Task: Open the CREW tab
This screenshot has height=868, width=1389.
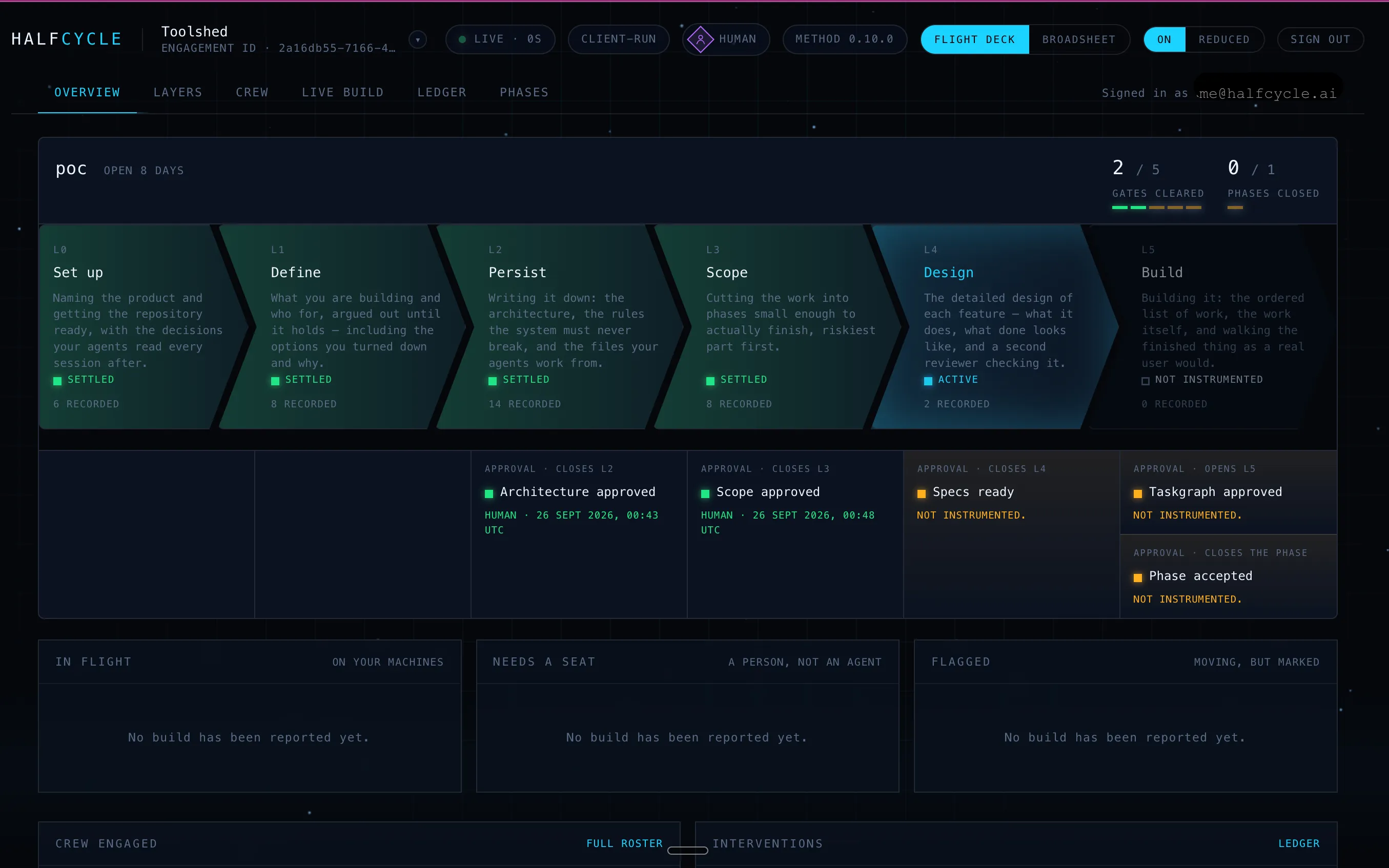Action: coord(252,92)
